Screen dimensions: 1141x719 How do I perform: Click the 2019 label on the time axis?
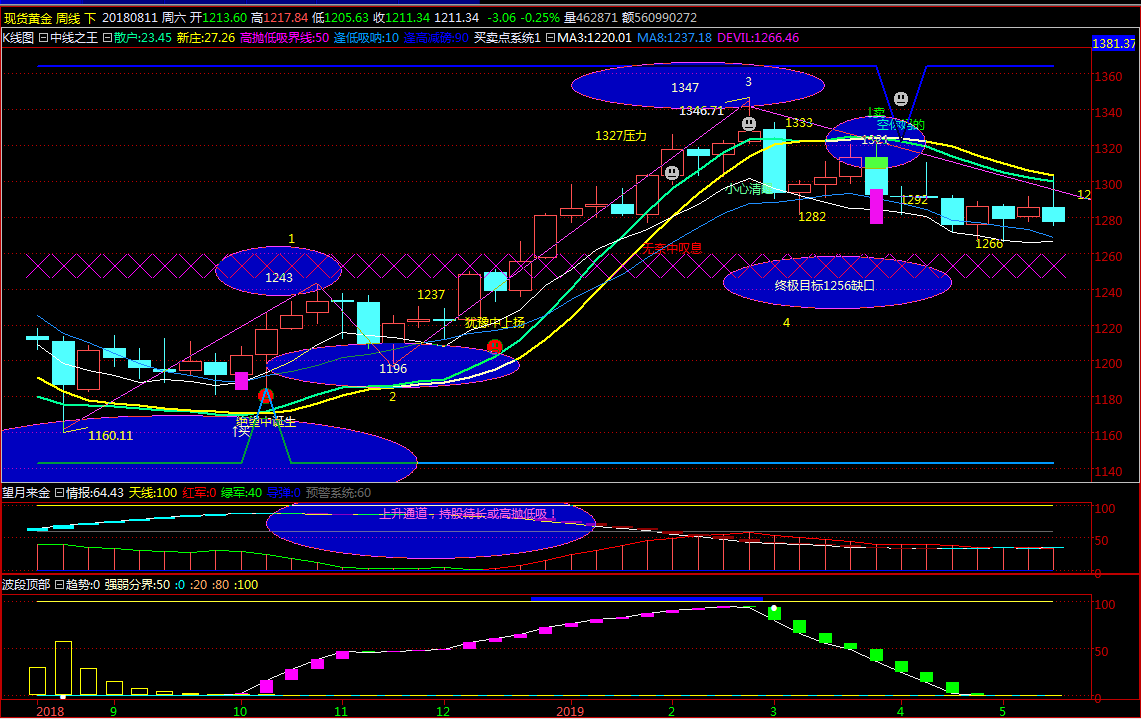pyautogui.click(x=569, y=711)
